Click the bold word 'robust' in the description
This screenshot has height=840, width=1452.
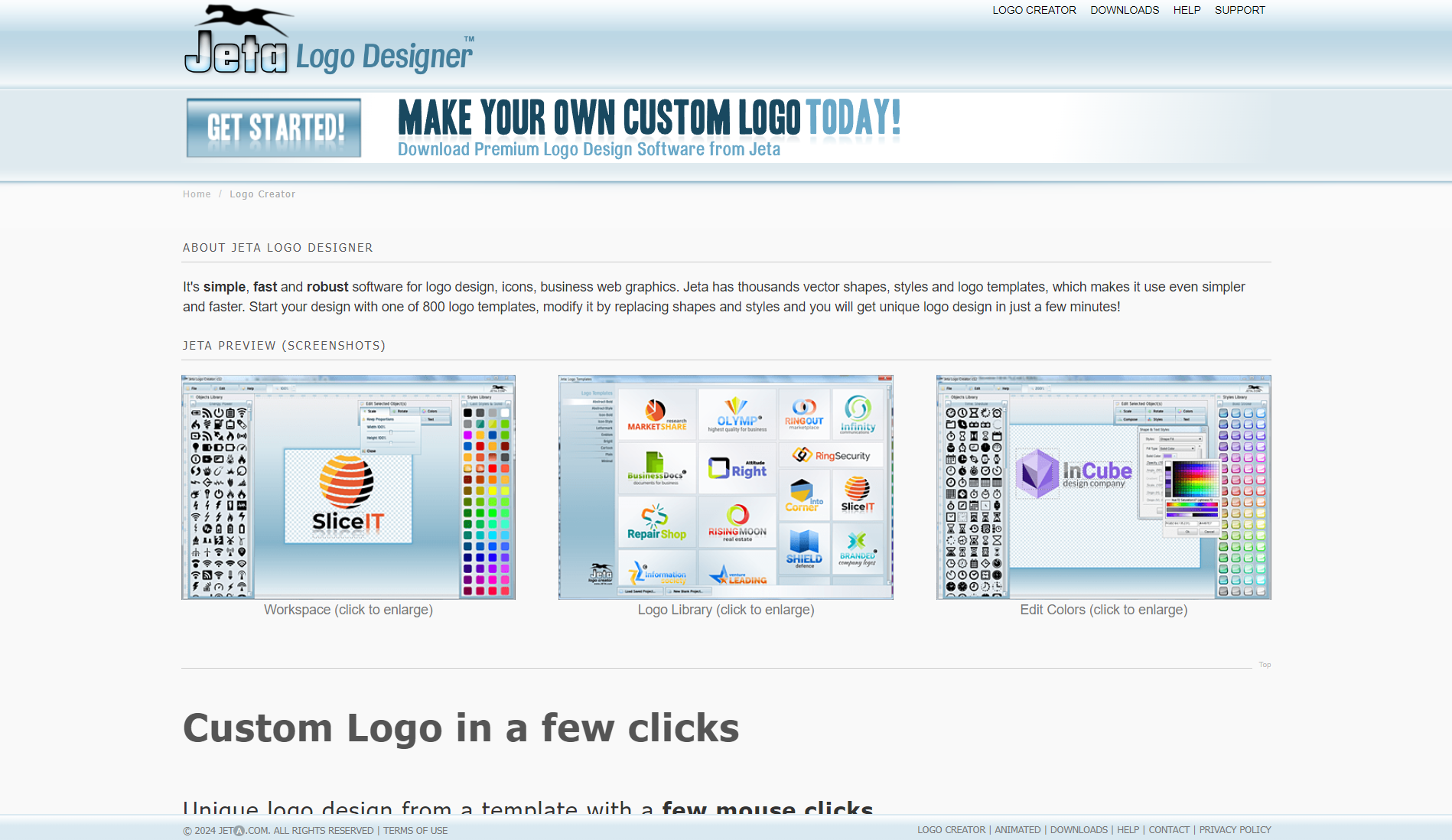tap(327, 287)
